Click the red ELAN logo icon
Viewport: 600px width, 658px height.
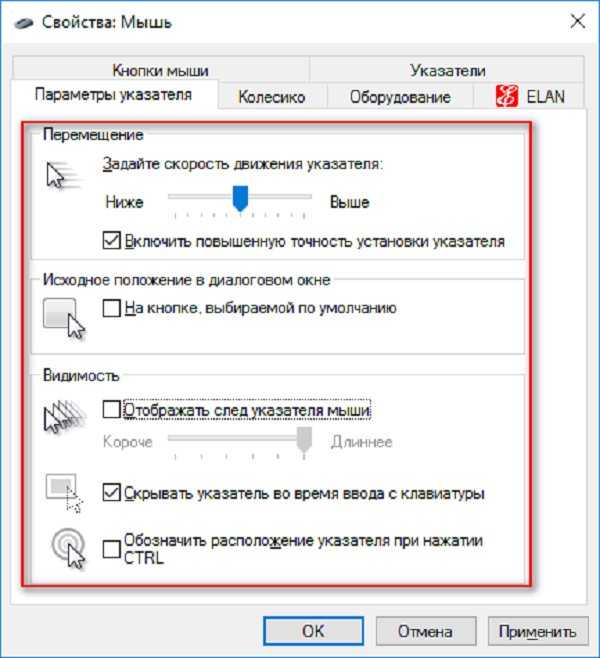tap(507, 96)
